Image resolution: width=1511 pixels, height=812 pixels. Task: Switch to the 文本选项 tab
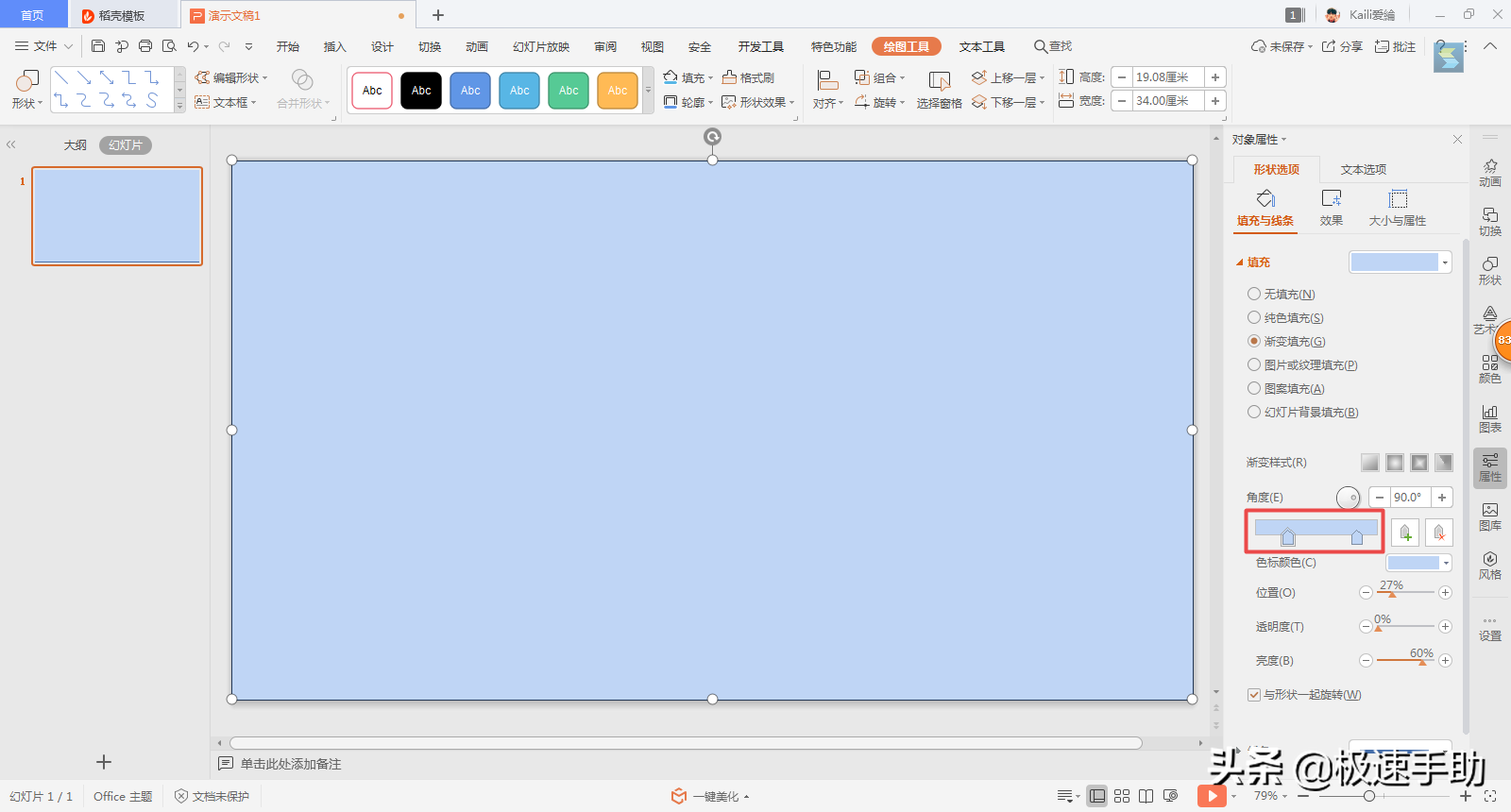pos(1363,170)
